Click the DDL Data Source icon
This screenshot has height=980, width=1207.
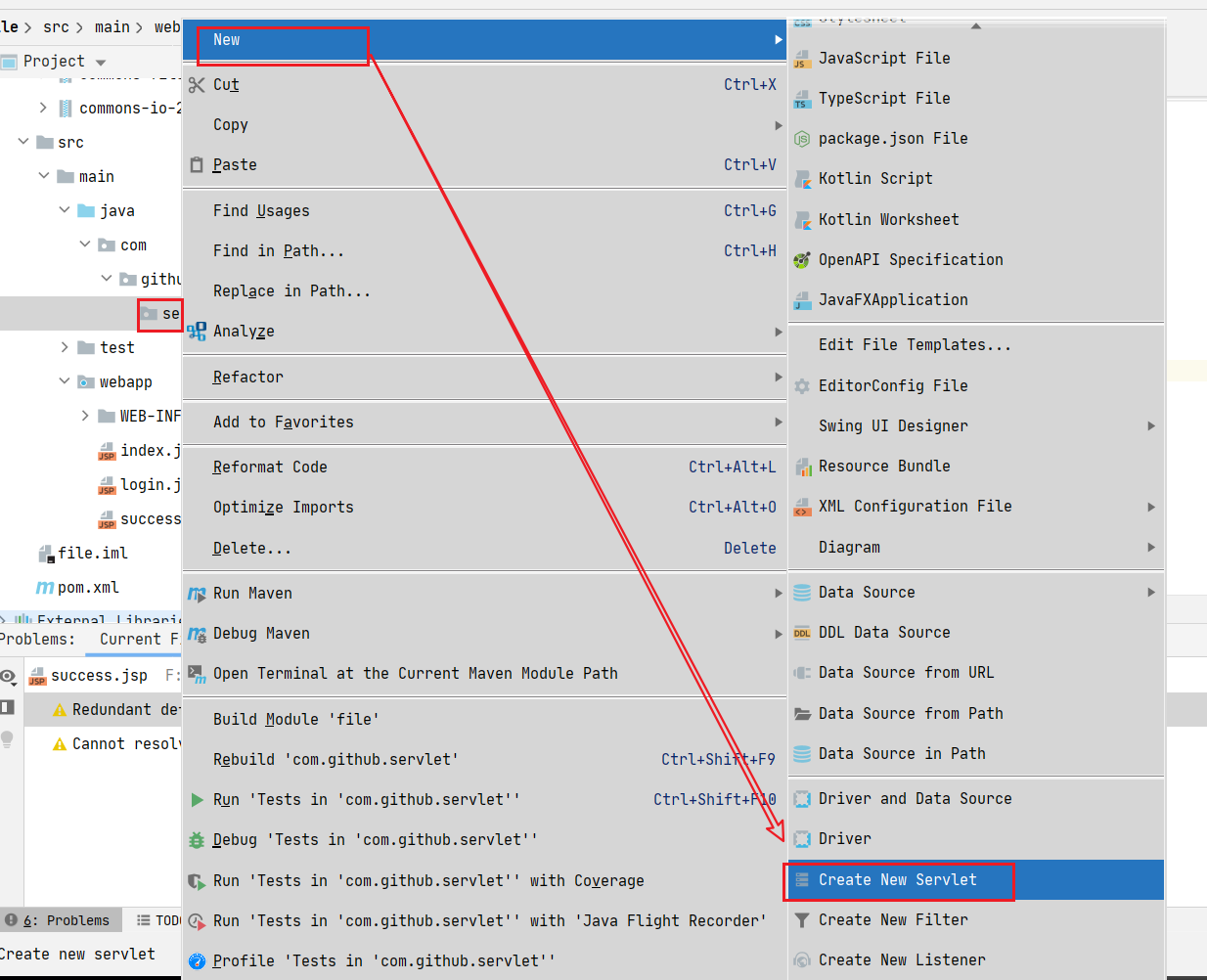[x=802, y=633]
